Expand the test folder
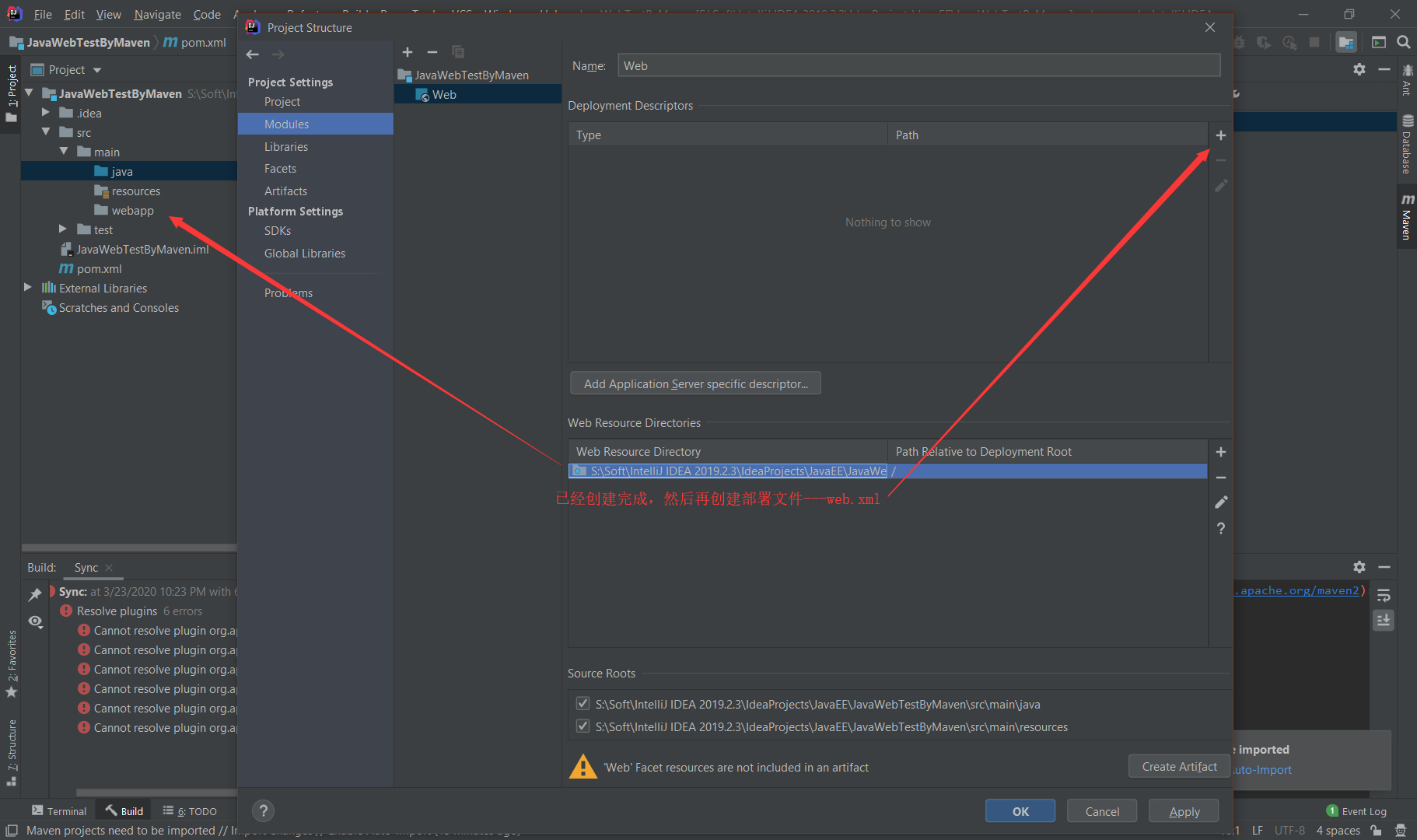1417x840 pixels. tap(63, 229)
